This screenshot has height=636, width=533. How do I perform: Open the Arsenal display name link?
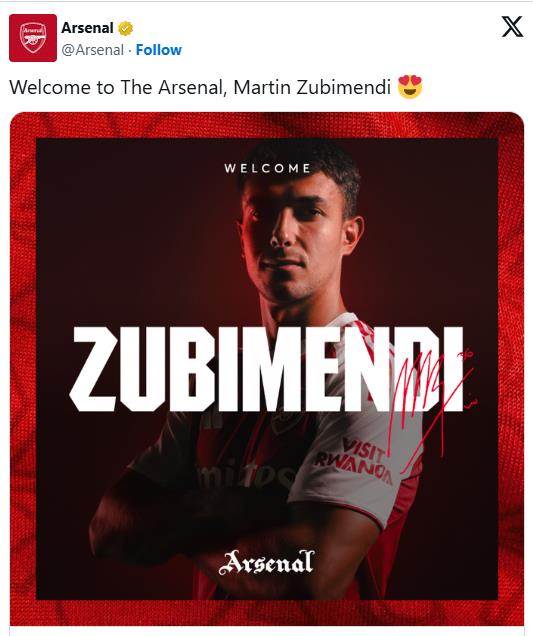point(87,28)
